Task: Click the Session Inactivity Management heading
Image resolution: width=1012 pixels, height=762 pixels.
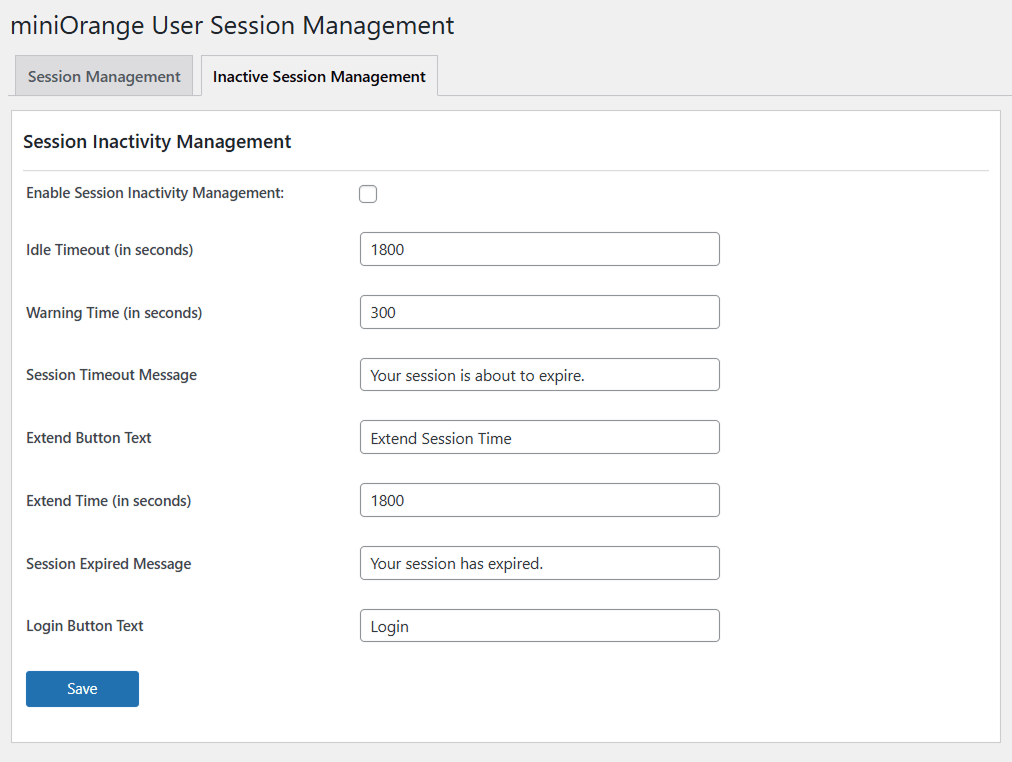Action: point(157,141)
